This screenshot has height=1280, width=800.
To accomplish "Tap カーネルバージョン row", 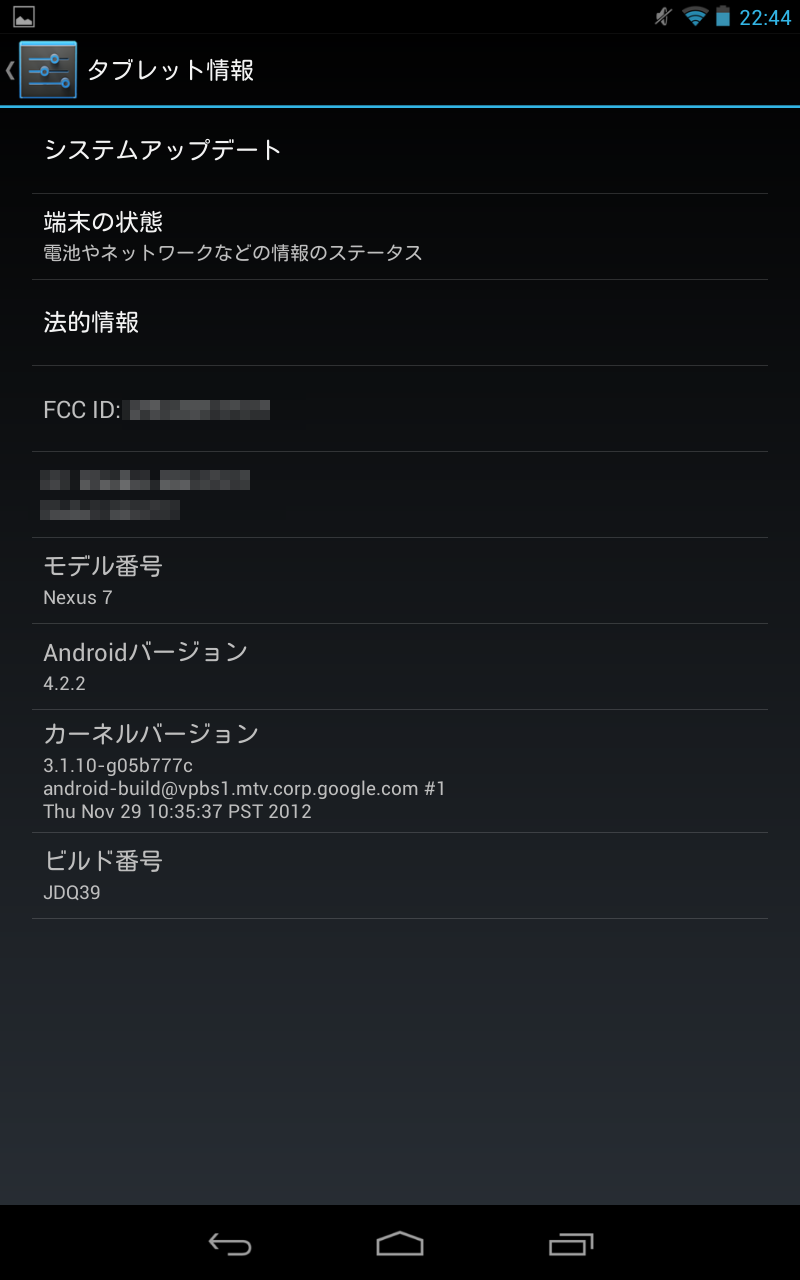I will [400, 771].
